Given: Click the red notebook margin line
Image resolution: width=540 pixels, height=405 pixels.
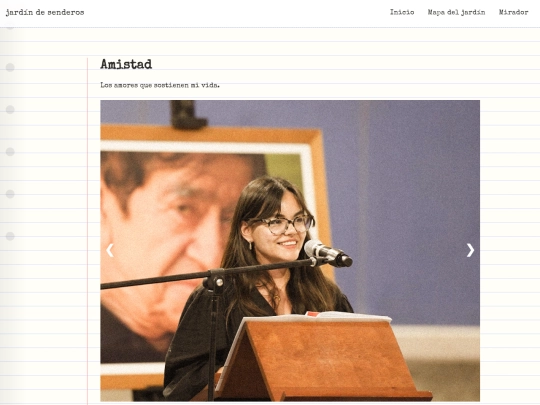Looking at the screenshot, I should (87, 231).
